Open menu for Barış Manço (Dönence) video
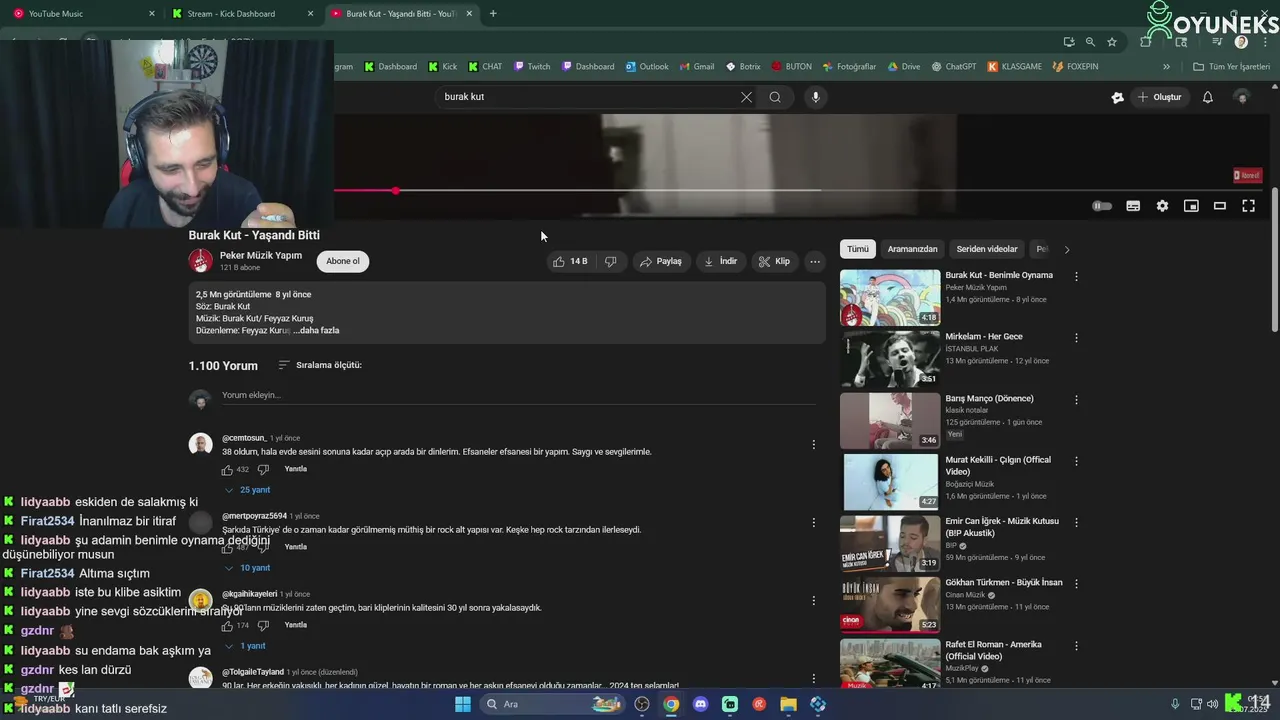This screenshot has height=720, width=1280. coord(1076,399)
